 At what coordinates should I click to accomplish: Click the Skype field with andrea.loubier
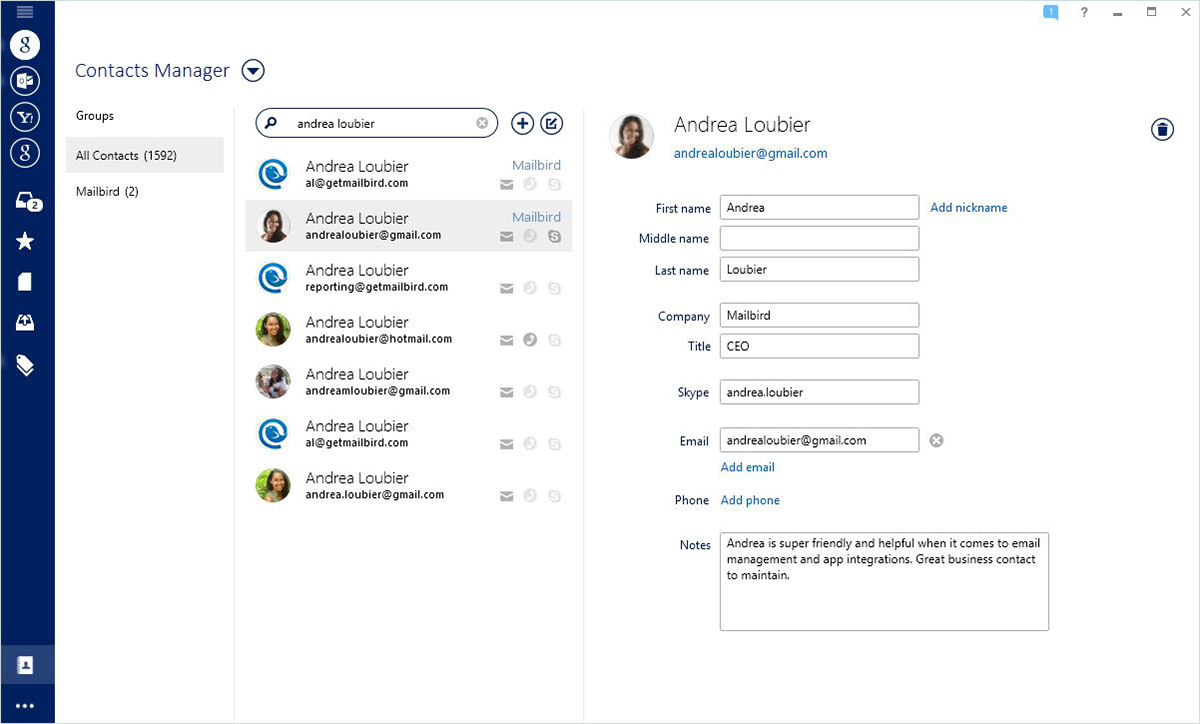pyautogui.click(x=819, y=392)
